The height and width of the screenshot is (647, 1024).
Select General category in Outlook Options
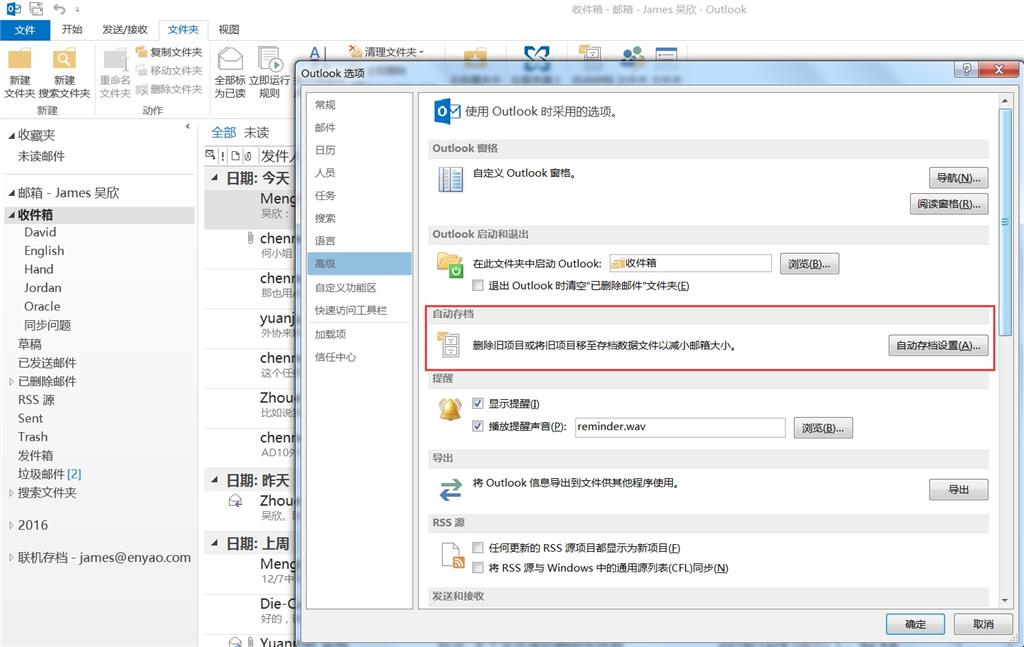[x=359, y=104]
